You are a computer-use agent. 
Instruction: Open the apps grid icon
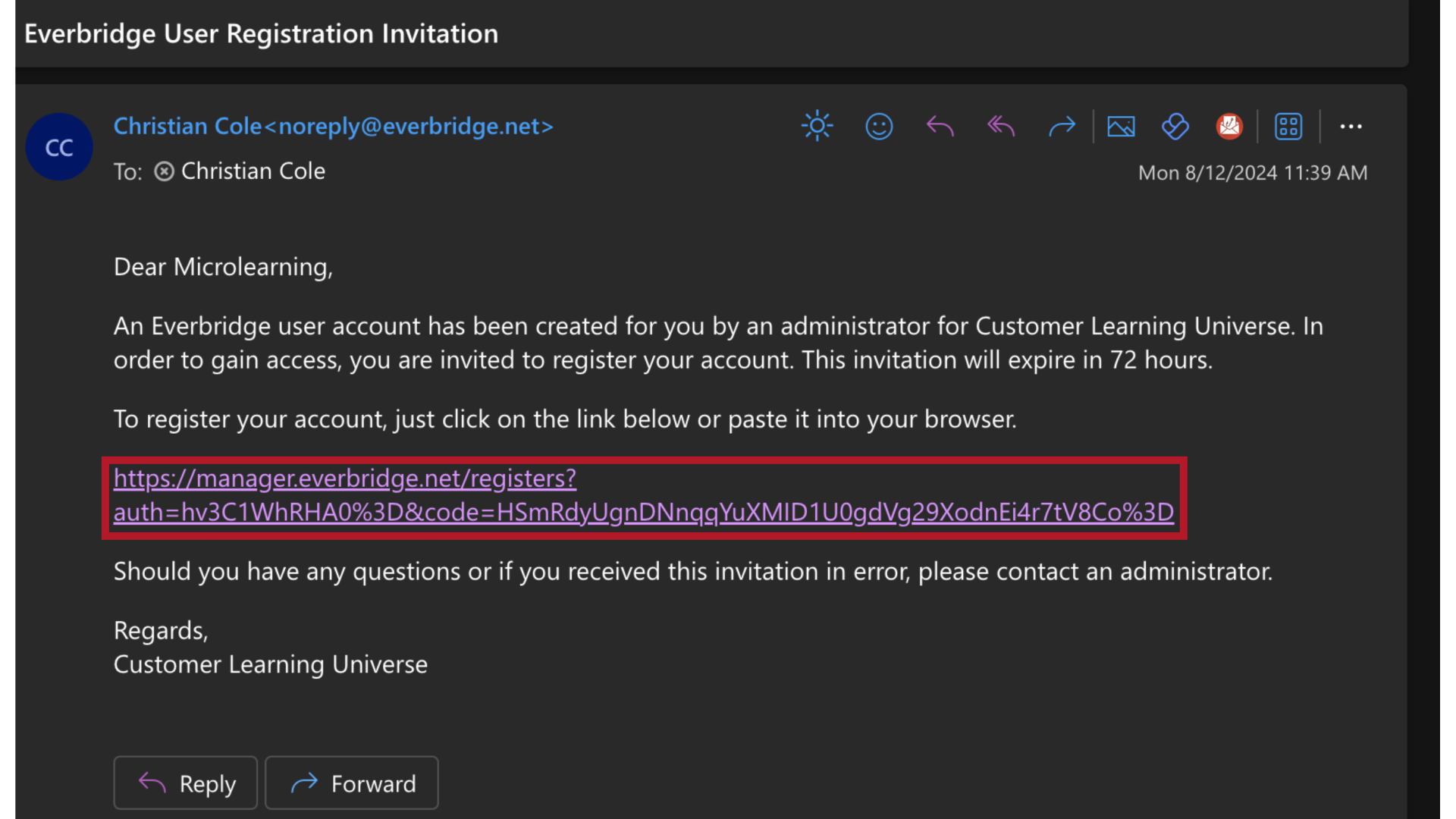pos(1288,126)
